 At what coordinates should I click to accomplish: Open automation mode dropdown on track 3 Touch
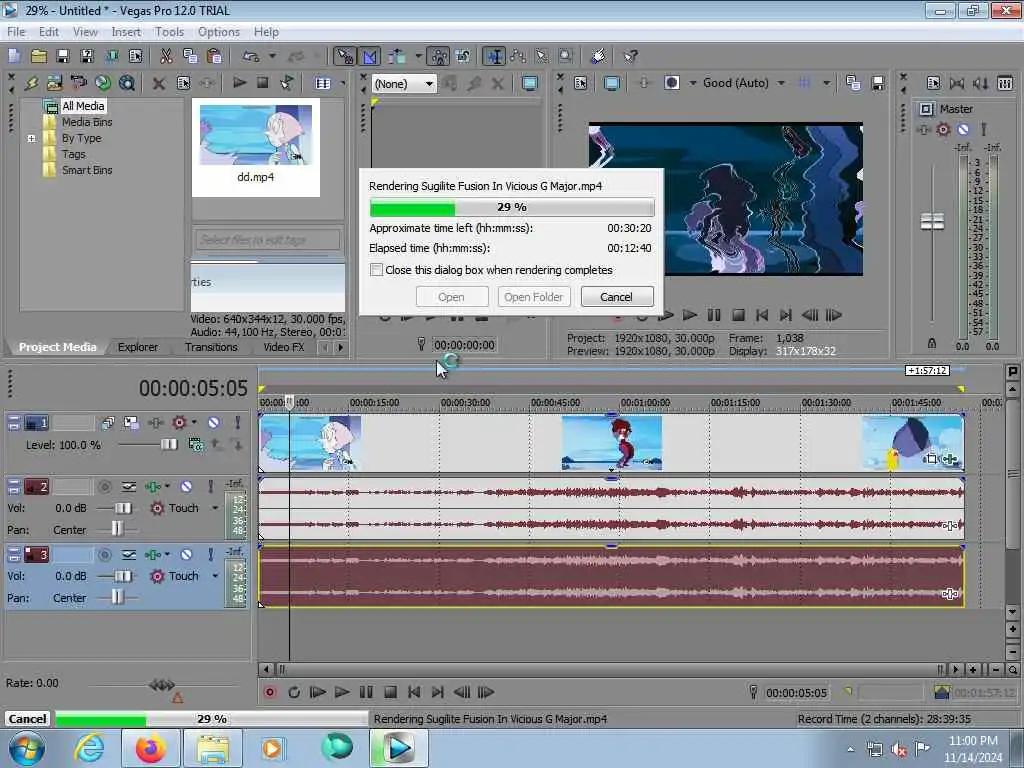(x=215, y=575)
